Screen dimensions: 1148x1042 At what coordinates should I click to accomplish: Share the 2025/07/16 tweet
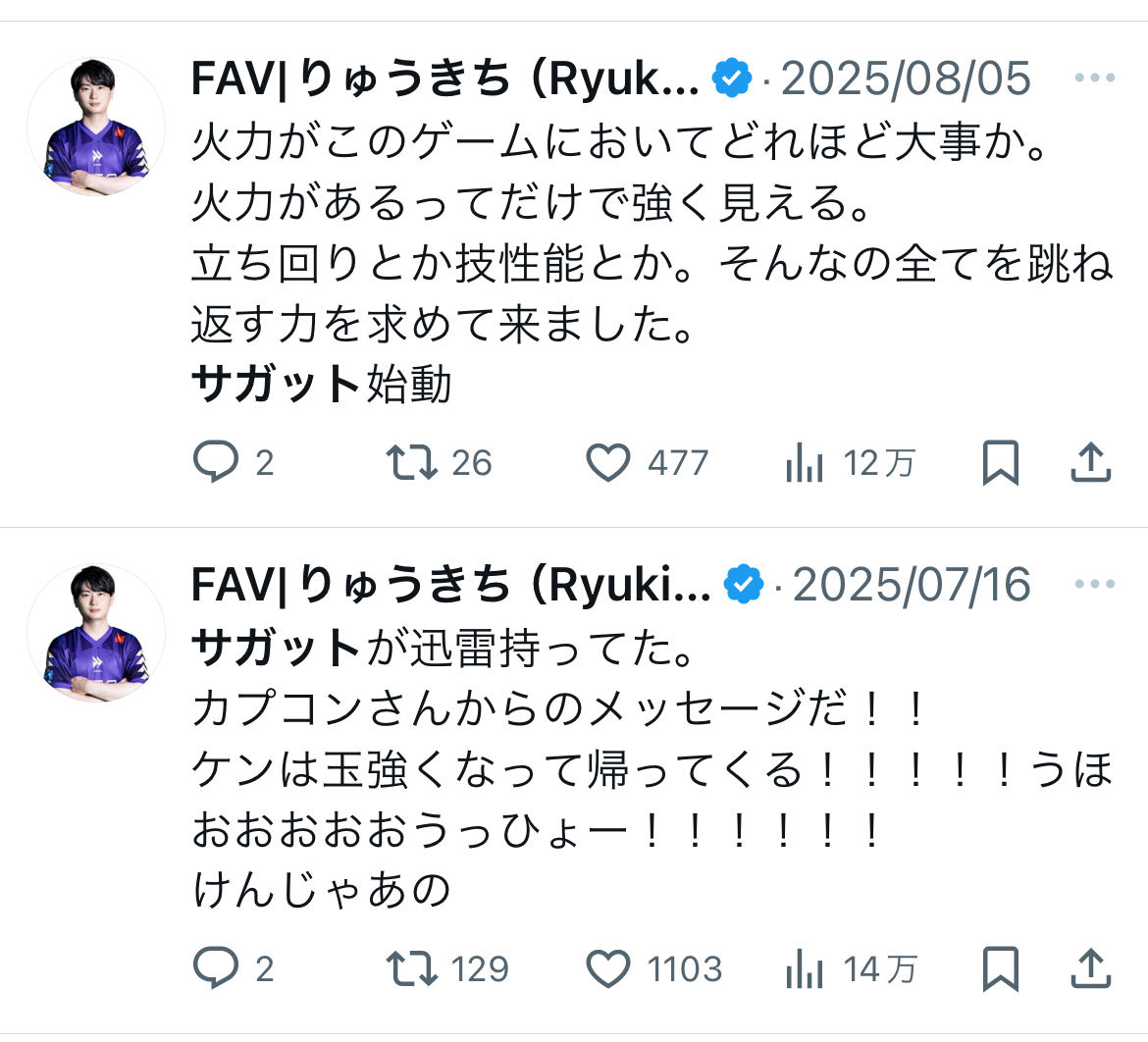[1090, 969]
